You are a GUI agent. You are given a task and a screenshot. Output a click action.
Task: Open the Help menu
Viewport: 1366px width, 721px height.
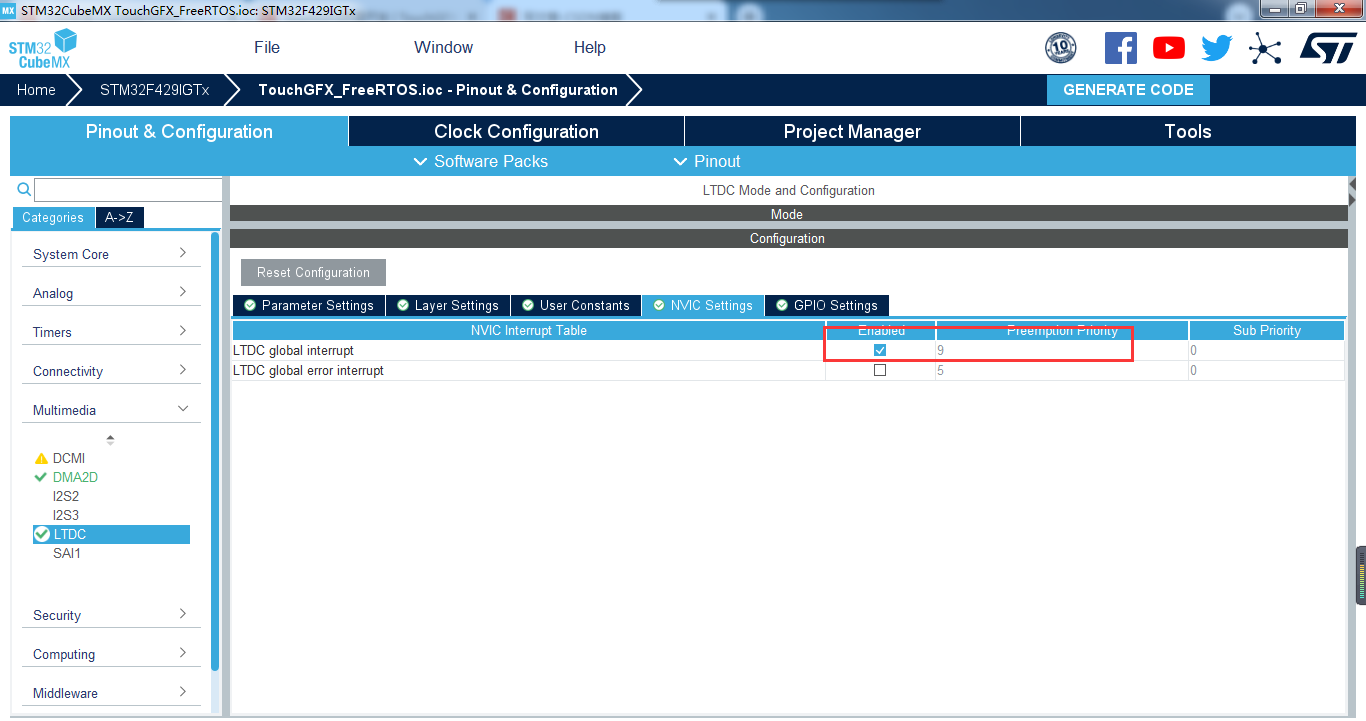[590, 47]
